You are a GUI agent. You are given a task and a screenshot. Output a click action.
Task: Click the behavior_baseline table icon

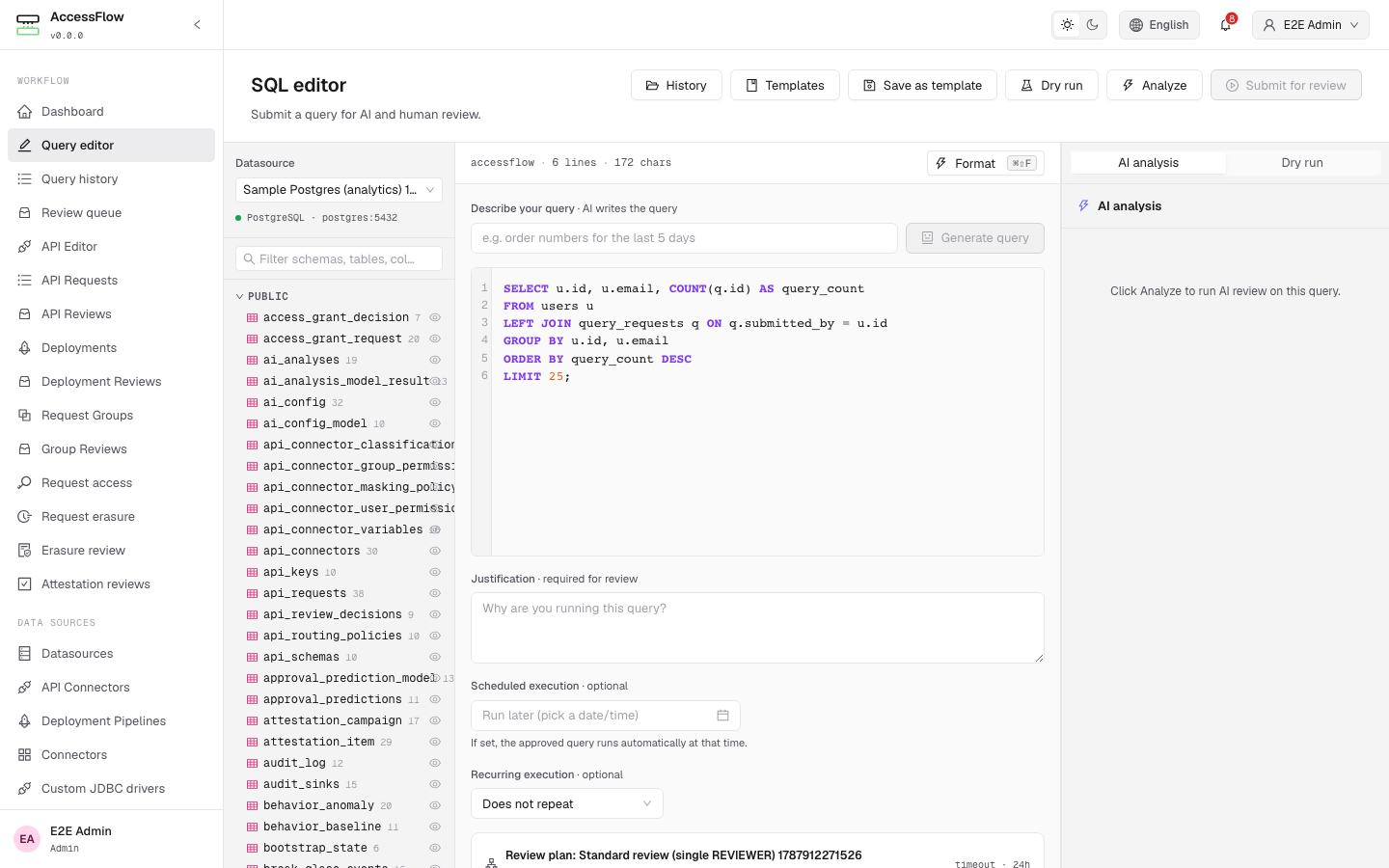pyautogui.click(x=252, y=827)
